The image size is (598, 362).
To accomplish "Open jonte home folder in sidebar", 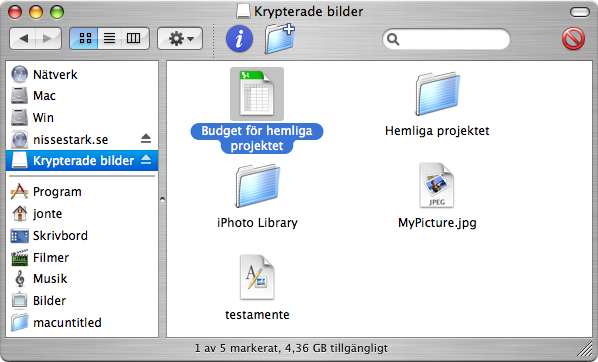I will (82, 214).
